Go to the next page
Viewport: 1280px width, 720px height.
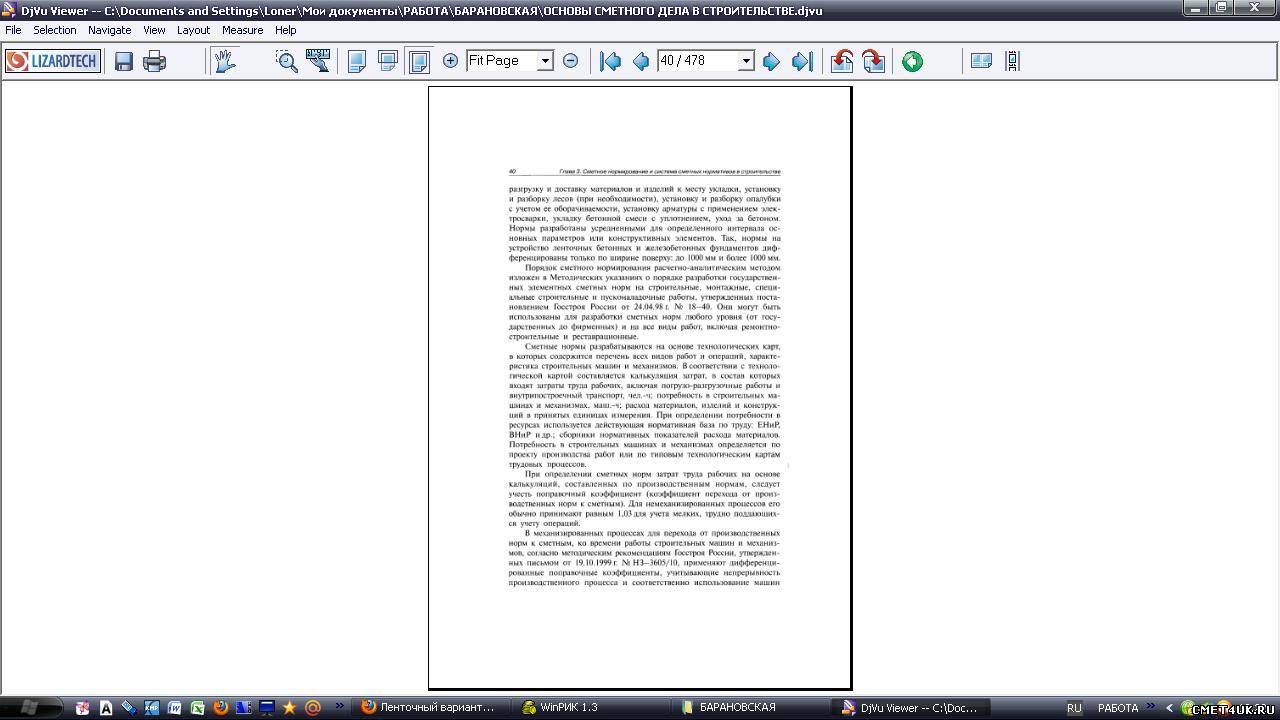tap(771, 61)
